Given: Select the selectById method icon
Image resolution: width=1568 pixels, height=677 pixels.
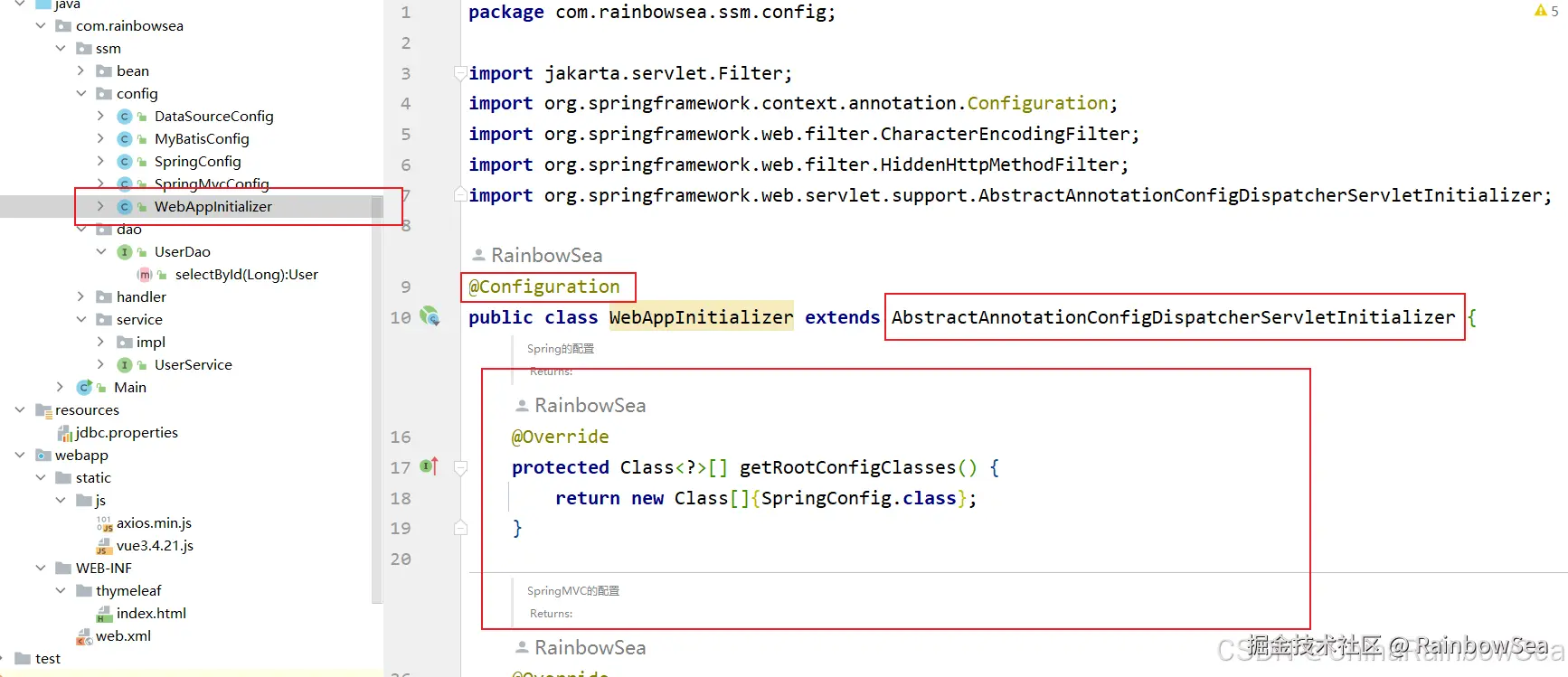Looking at the screenshot, I should coord(145,274).
